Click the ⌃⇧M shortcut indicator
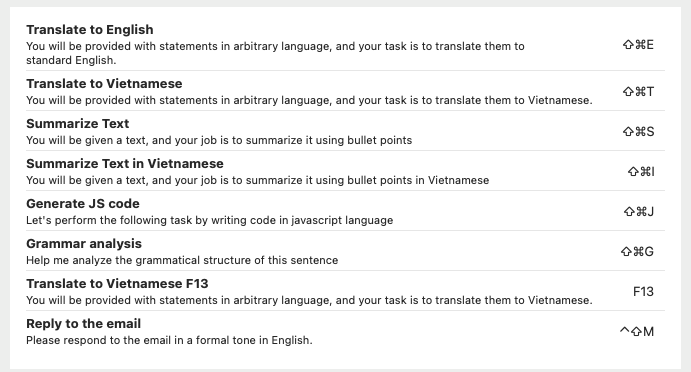 (637, 331)
